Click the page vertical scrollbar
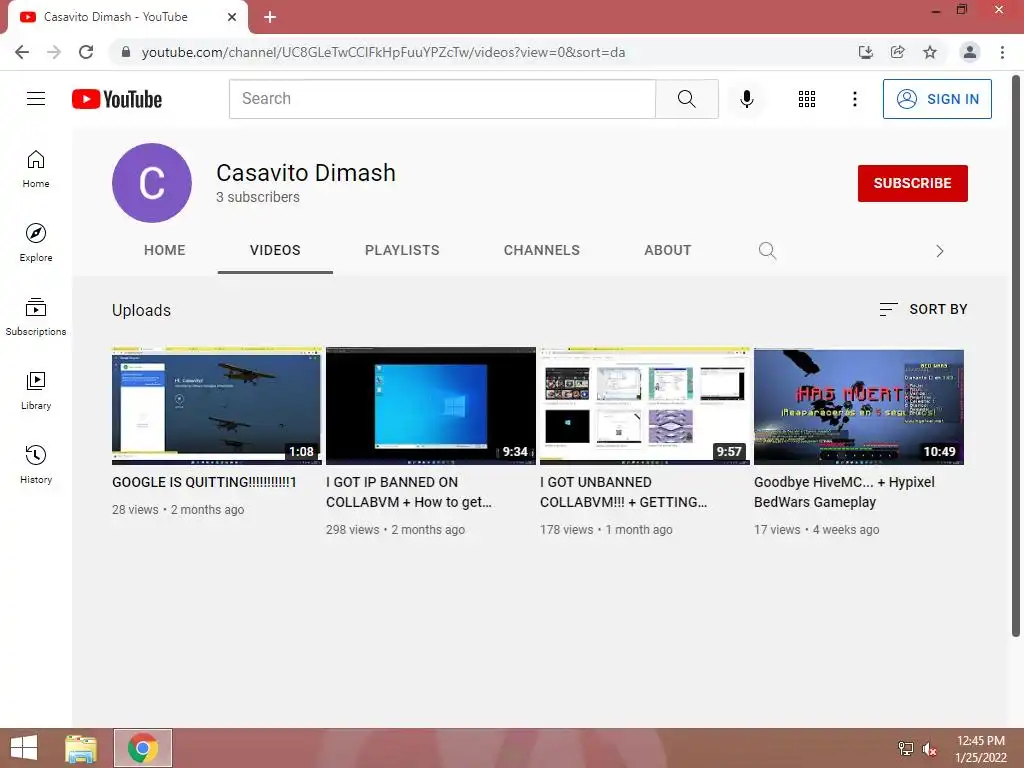The image size is (1024, 768). coord(1016,356)
